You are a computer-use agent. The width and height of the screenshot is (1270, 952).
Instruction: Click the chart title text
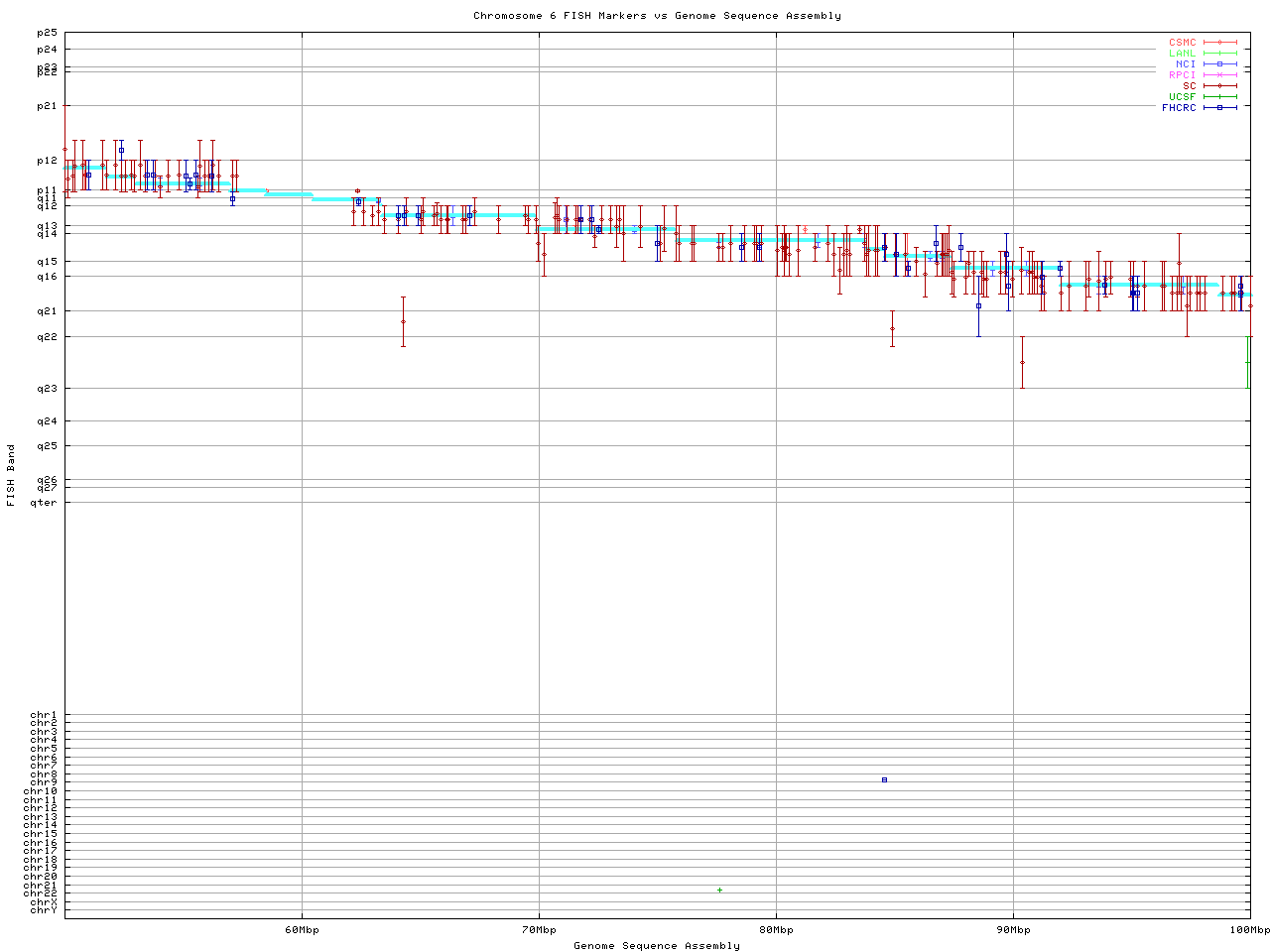[657, 16]
